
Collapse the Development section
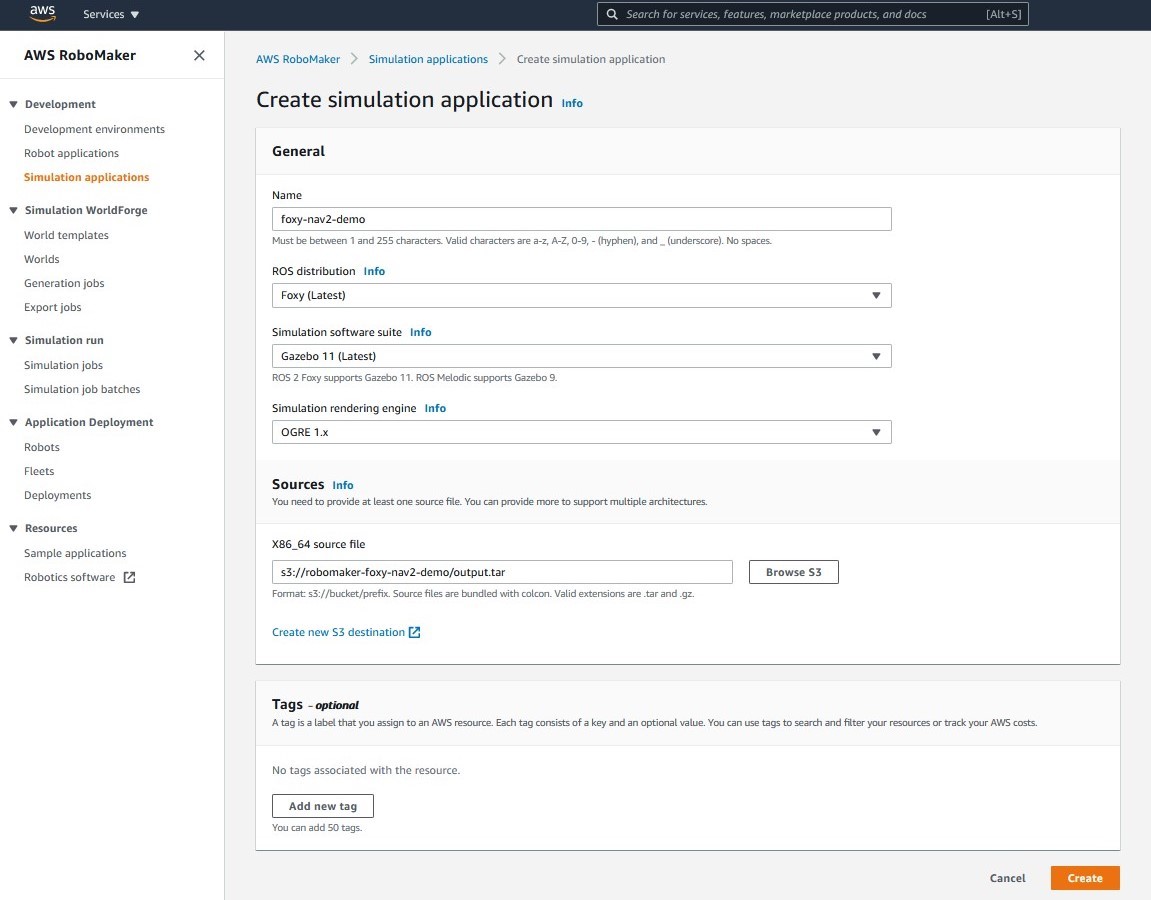pyautogui.click(x=13, y=104)
